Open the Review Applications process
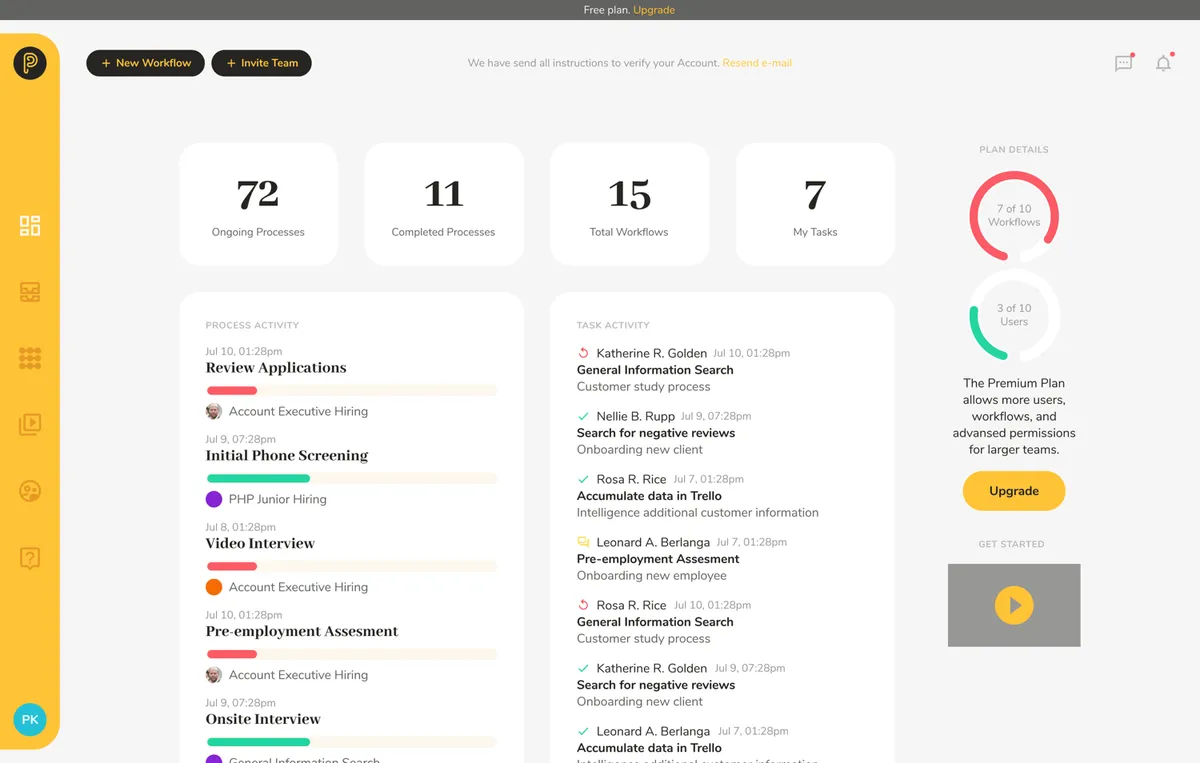This screenshot has height=763, width=1200. click(276, 368)
